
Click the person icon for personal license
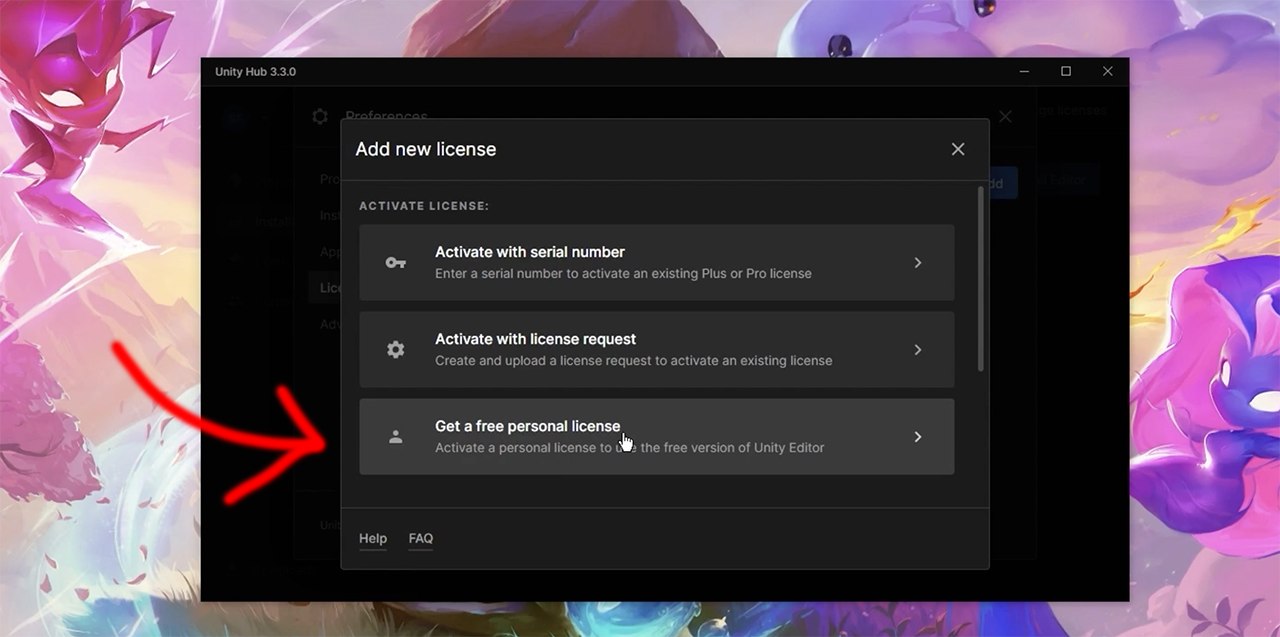pos(396,437)
